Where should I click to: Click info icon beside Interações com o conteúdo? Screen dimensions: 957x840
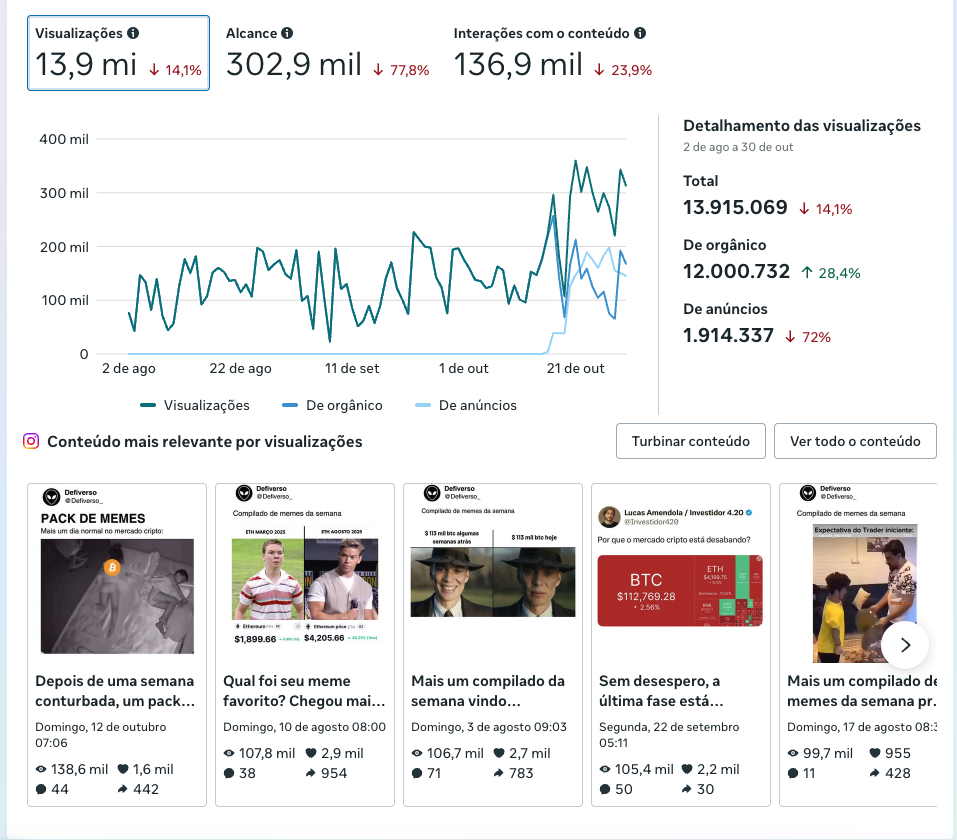640,33
